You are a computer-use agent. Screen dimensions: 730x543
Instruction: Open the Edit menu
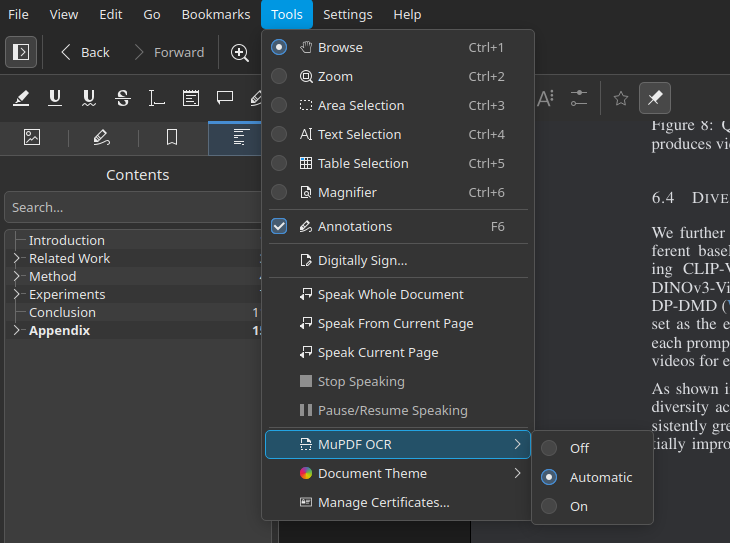(111, 14)
